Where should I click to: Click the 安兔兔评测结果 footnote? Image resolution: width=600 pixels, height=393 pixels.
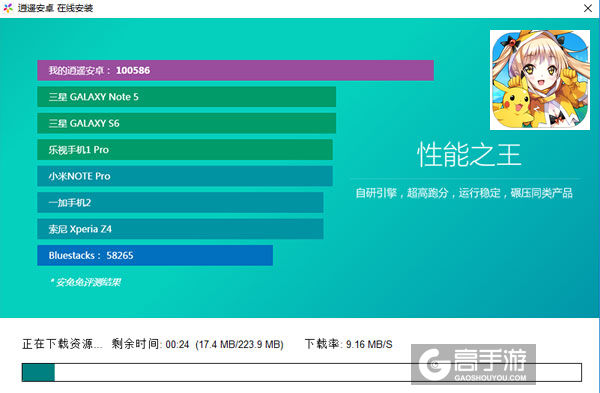pos(85,282)
